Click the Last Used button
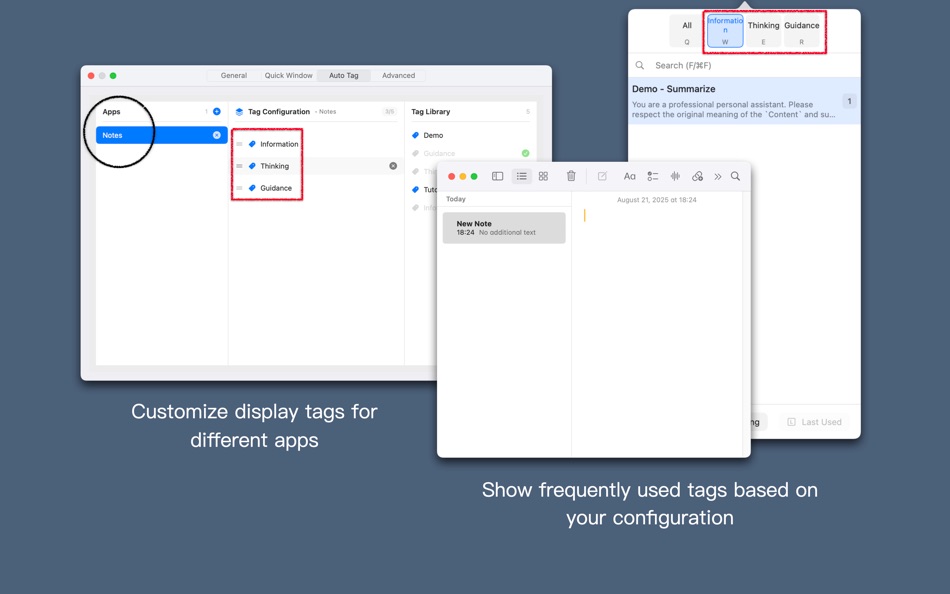This screenshot has height=594, width=950. click(x=814, y=421)
